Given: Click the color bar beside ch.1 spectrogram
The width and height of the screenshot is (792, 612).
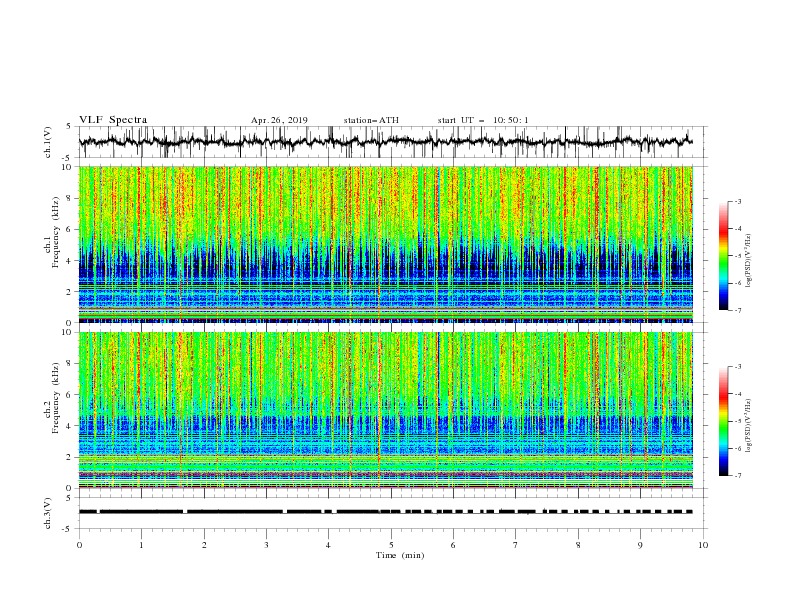Looking at the screenshot, I should click(723, 256).
